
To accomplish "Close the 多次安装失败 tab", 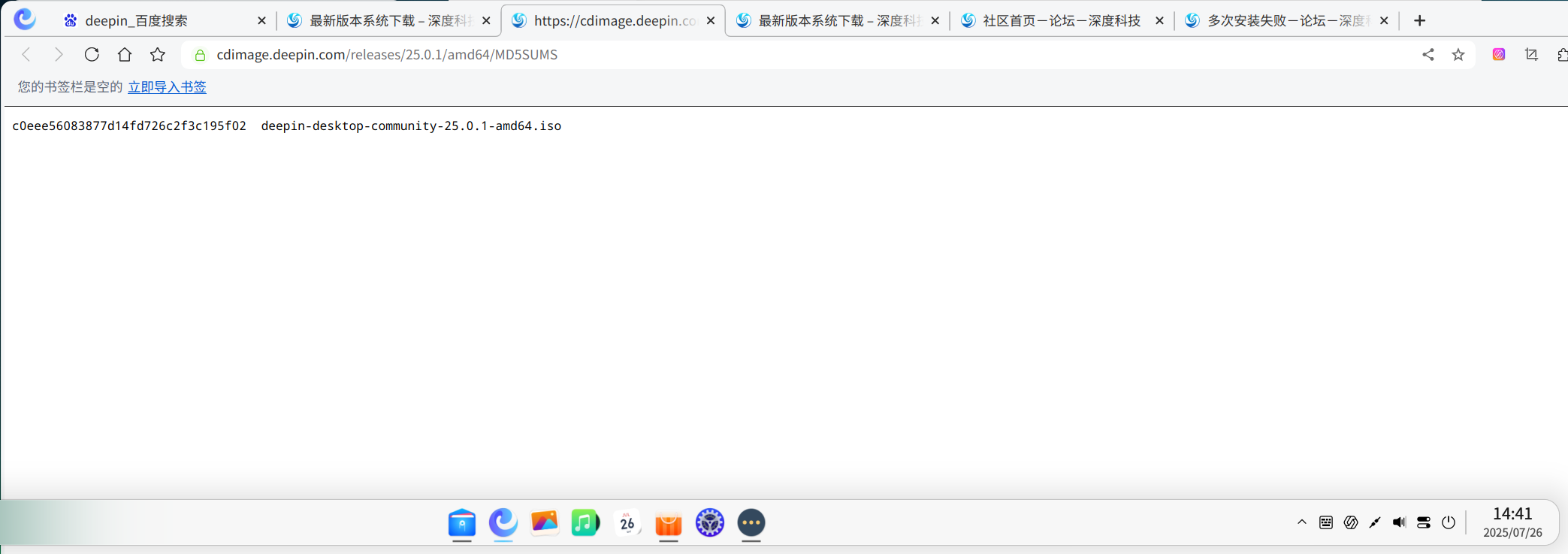I will point(1384,21).
